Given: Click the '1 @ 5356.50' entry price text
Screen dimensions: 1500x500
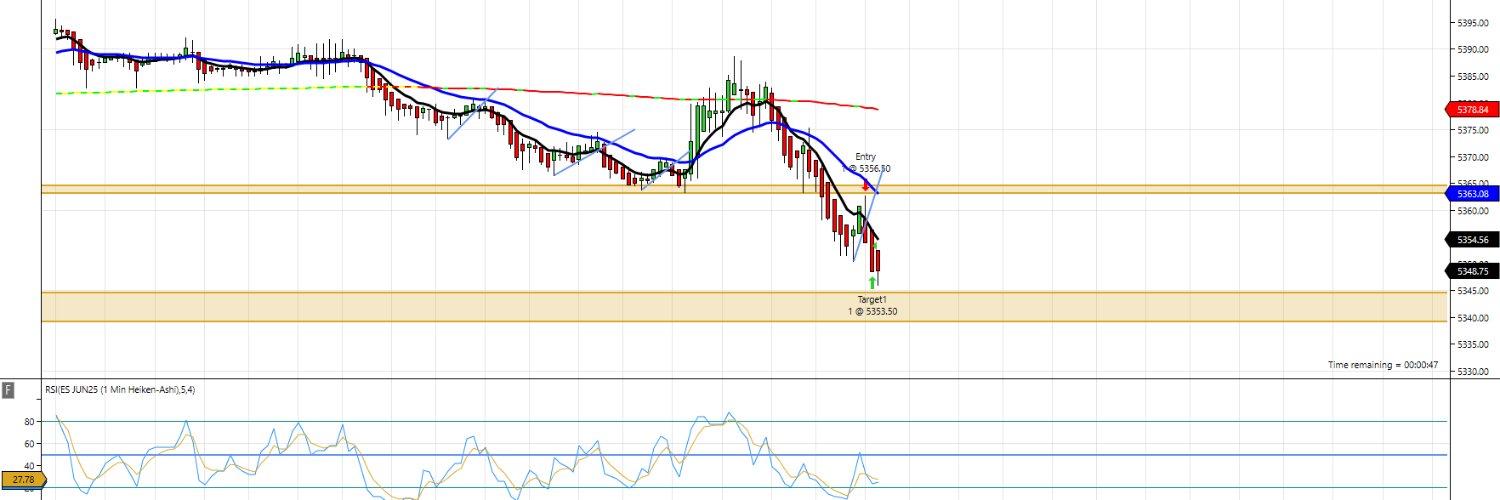Looking at the screenshot, I should pos(868,169).
